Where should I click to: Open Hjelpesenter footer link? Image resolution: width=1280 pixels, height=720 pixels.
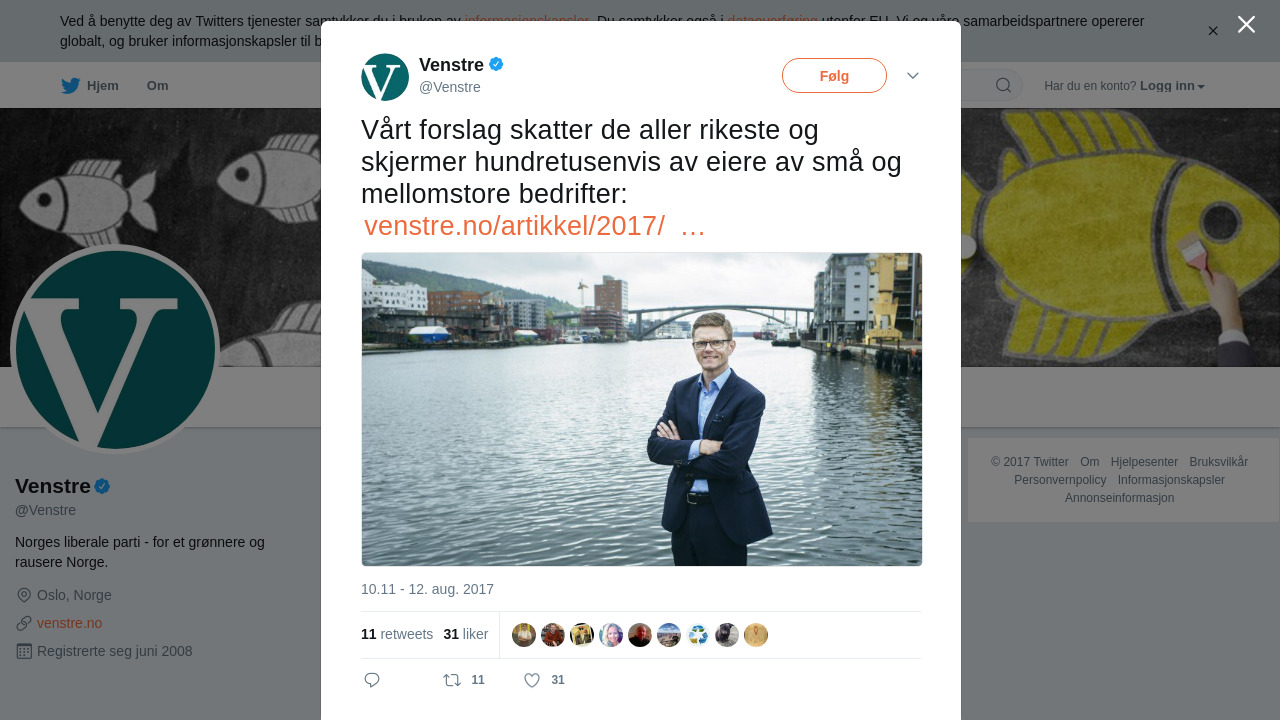point(1144,462)
